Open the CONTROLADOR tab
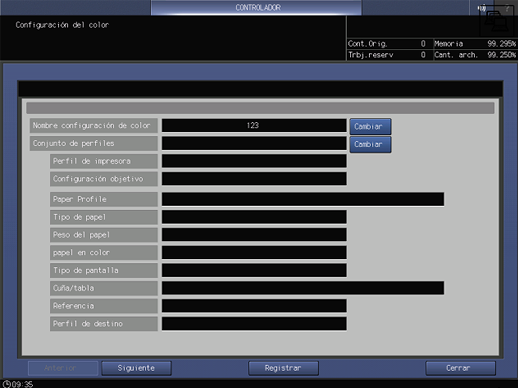Image resolution: width=518 pixels, height=388 pixels. click(256, 7)
